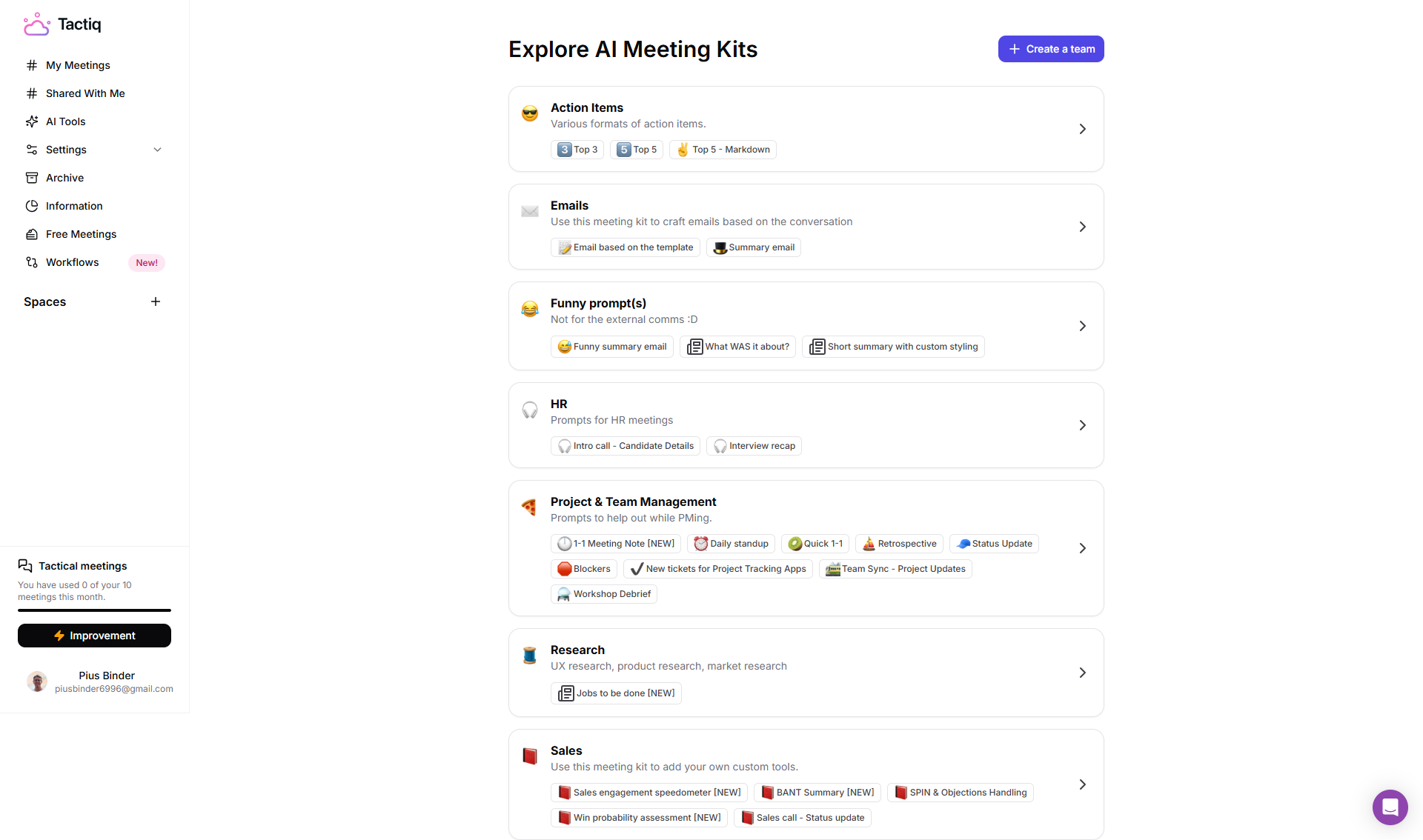The width and height of the screenshot is (1423, 840).
Task: Click Pius Binder profile avatar
Action: coord(37,681)
